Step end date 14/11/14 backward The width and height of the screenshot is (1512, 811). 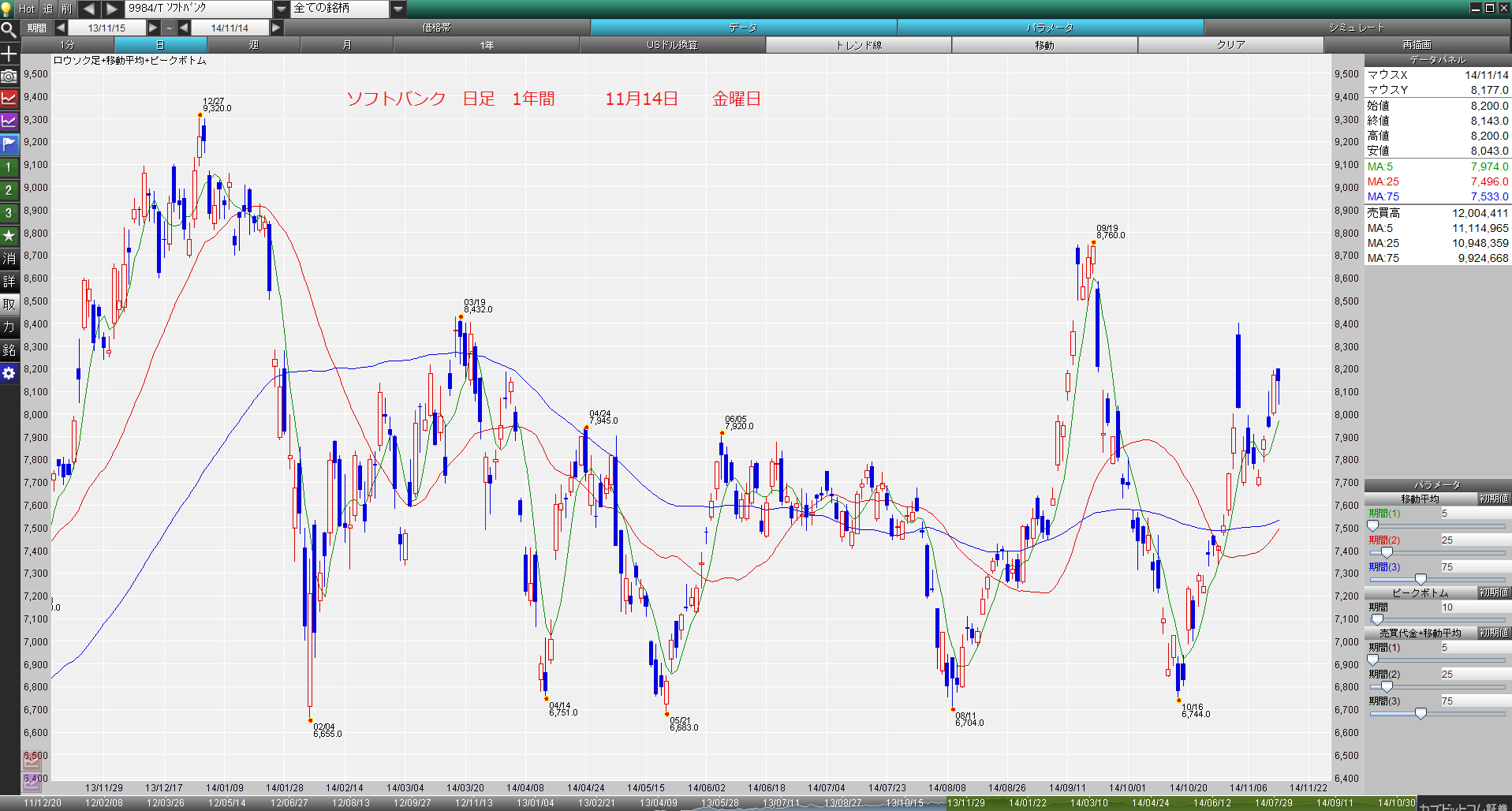coord(184,28)
